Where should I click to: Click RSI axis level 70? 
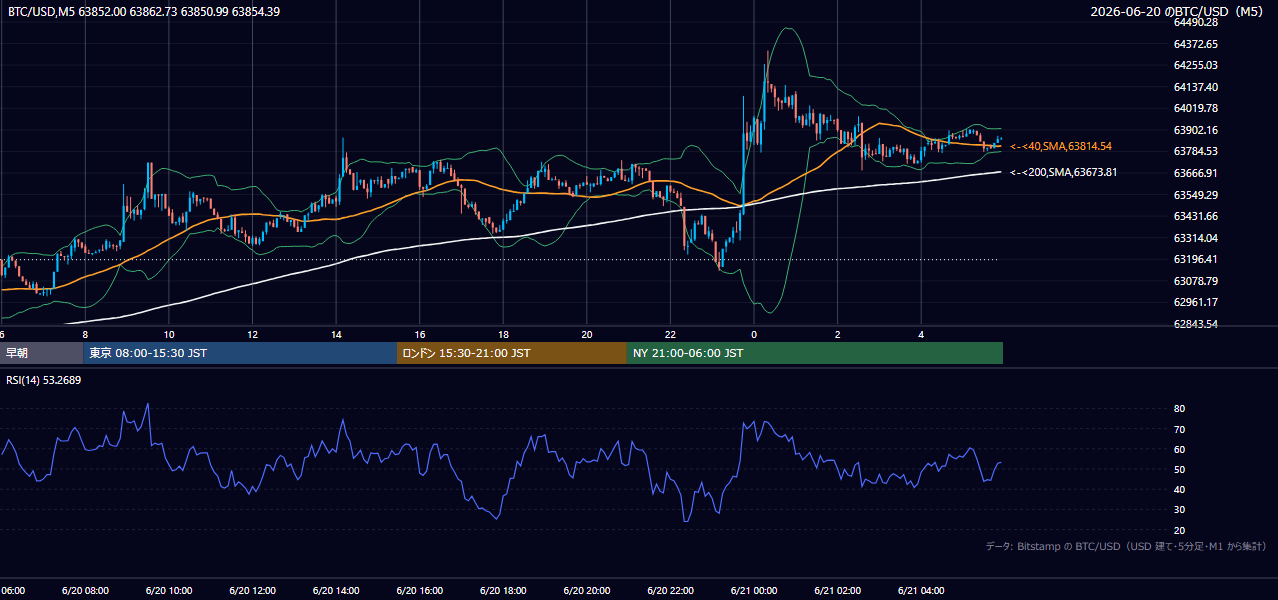tap(1179, 429)
